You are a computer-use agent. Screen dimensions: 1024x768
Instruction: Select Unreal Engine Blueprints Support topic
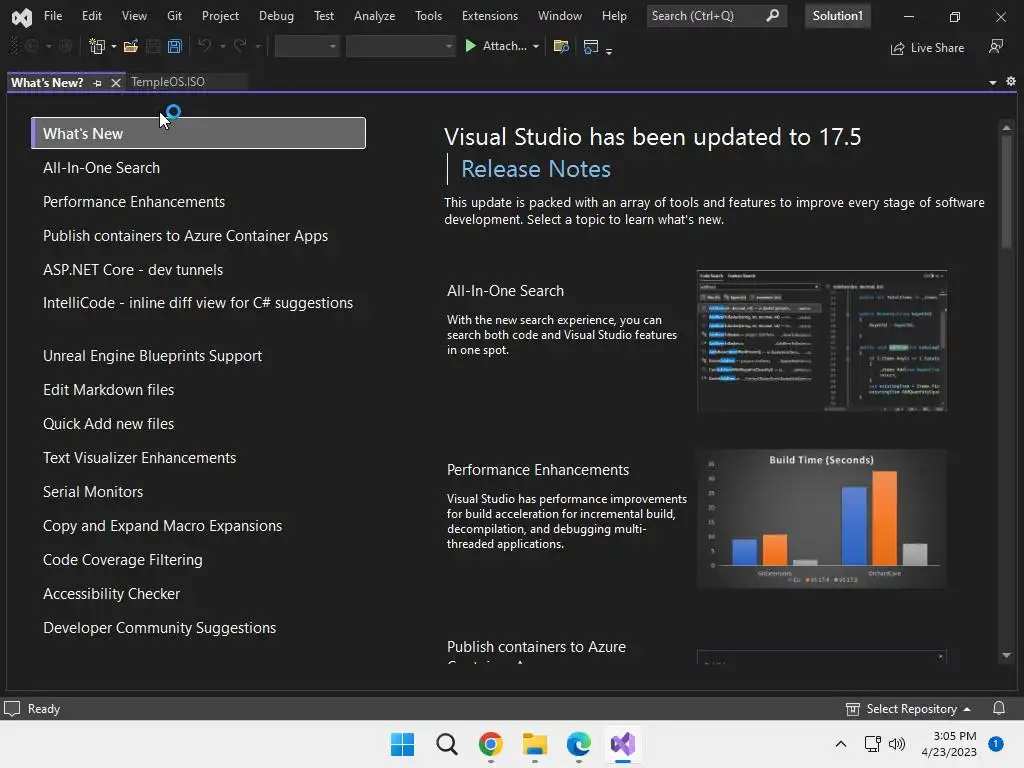pyautogui.click(x=152, y=356)
